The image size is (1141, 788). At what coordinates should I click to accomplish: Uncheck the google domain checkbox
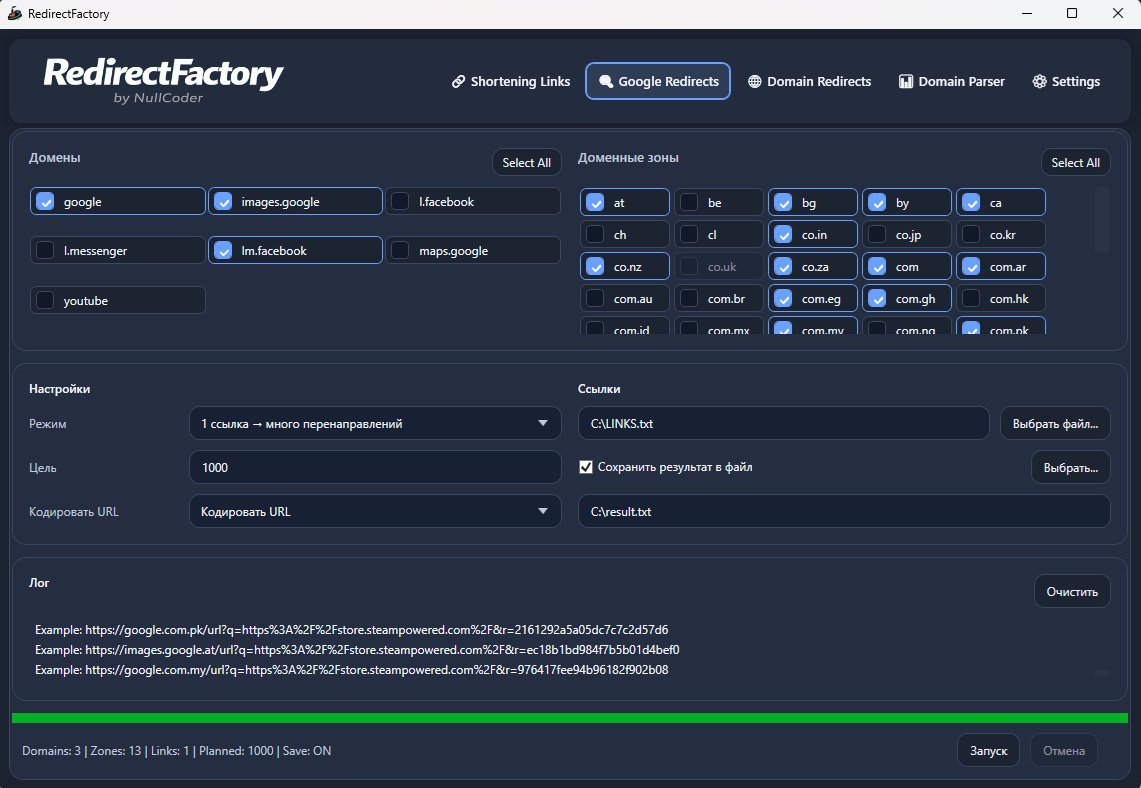(45, 202)
